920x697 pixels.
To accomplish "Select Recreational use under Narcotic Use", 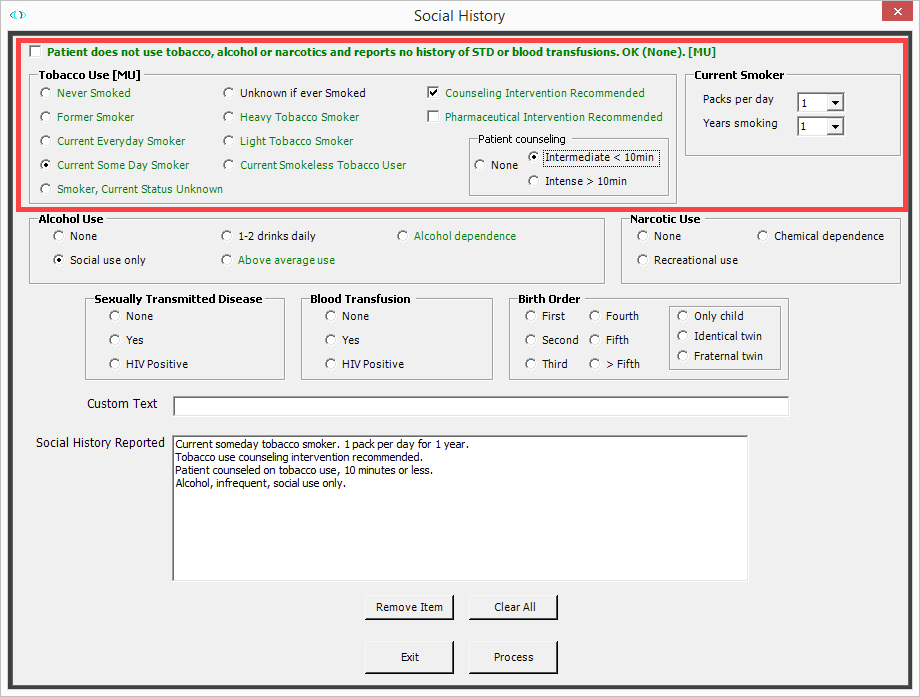I will [x=643, y=260].
